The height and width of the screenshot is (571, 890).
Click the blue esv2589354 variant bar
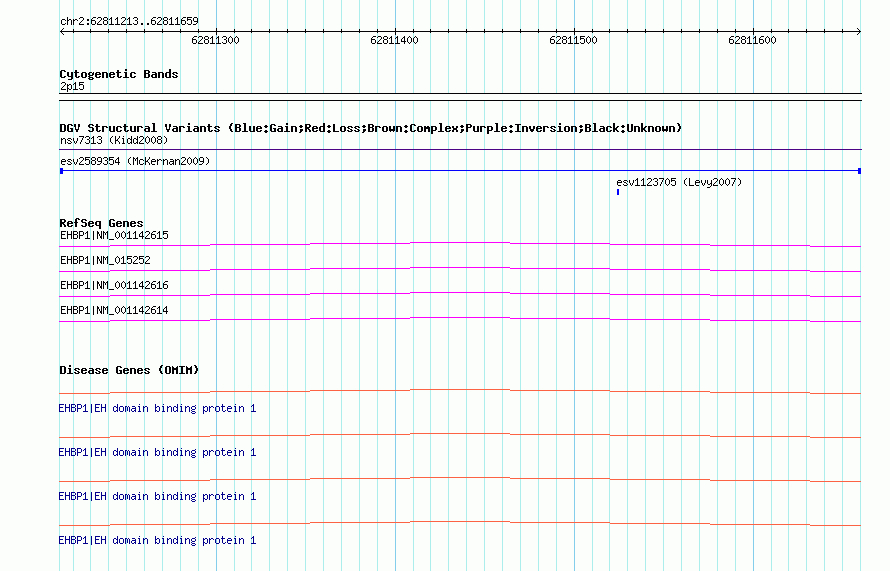[460, 171]
